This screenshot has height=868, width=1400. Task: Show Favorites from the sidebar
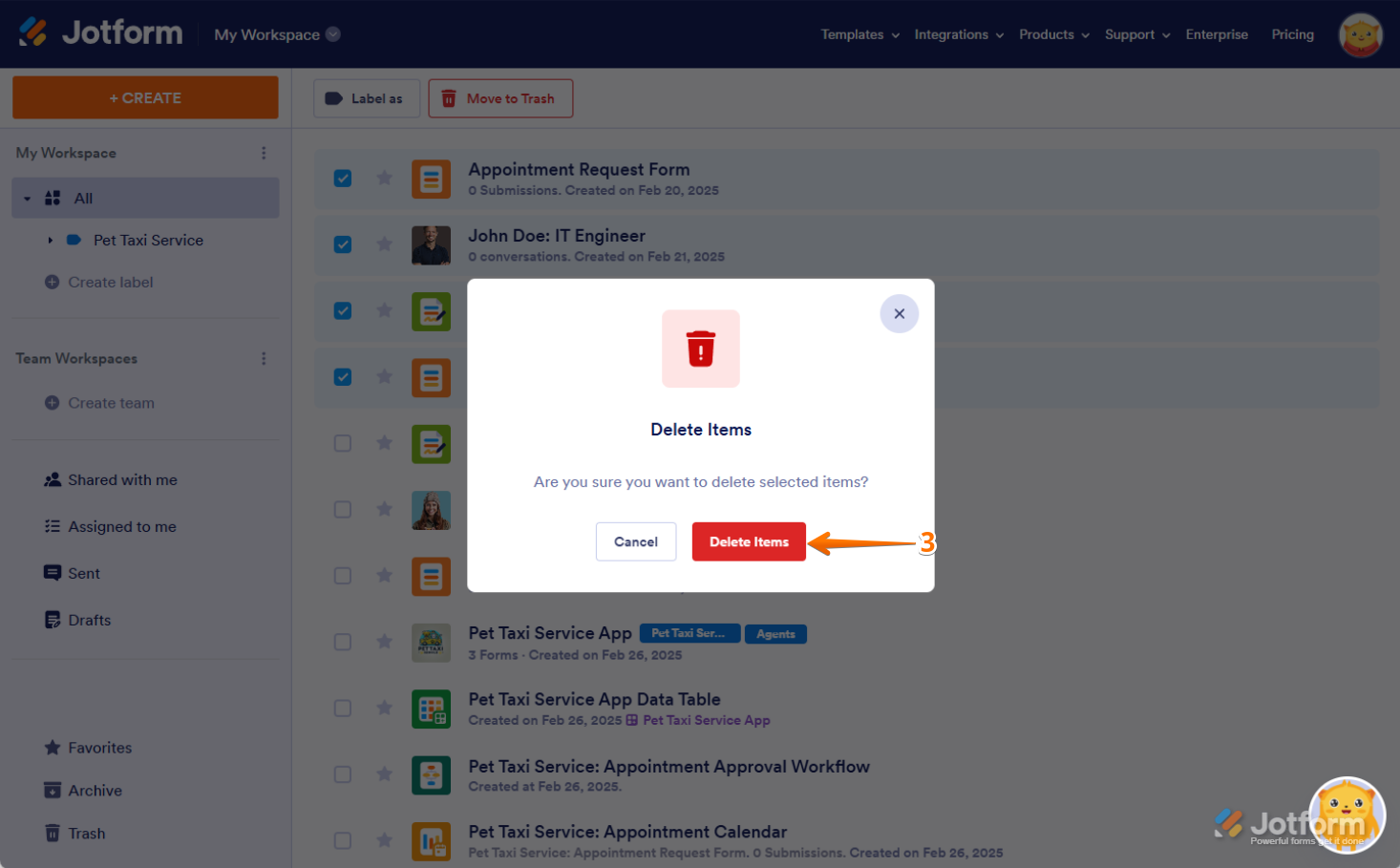89,748
